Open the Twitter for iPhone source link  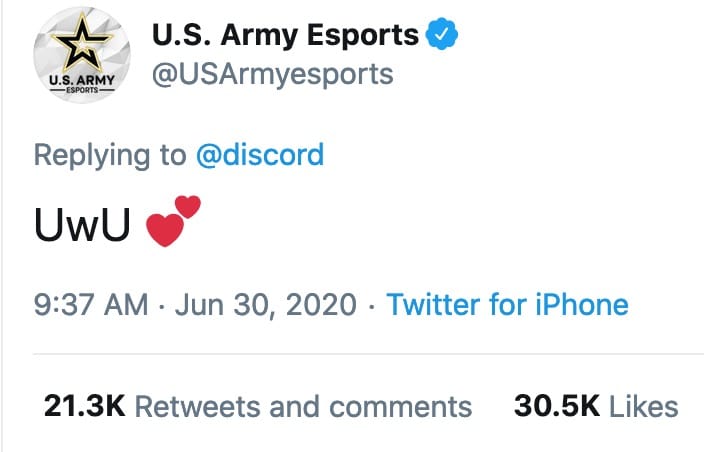point(507,305)
